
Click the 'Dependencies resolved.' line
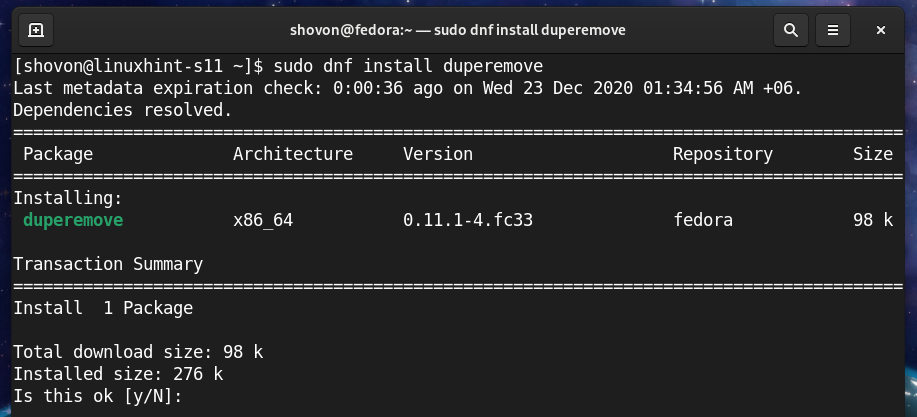122,110
